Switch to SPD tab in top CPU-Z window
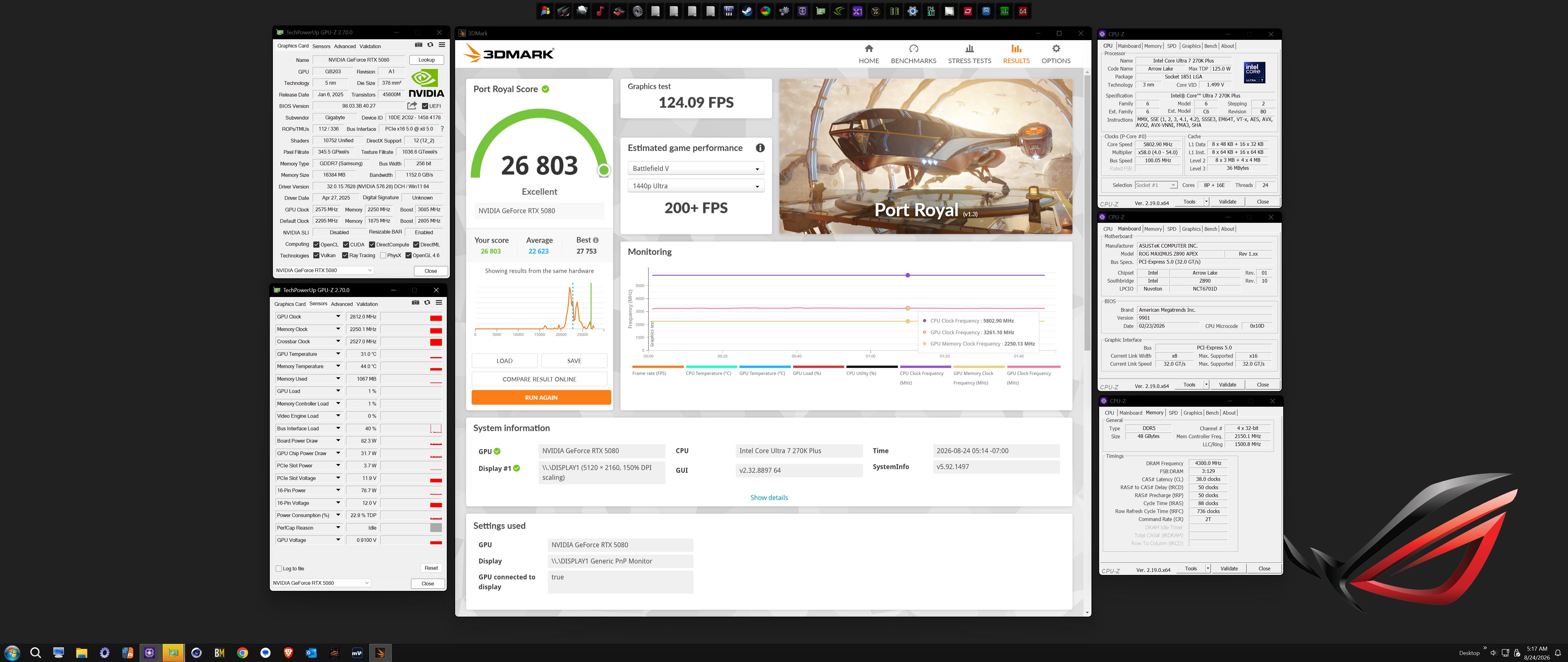This screenshot has width=1568, height=662. point(1172,46)
